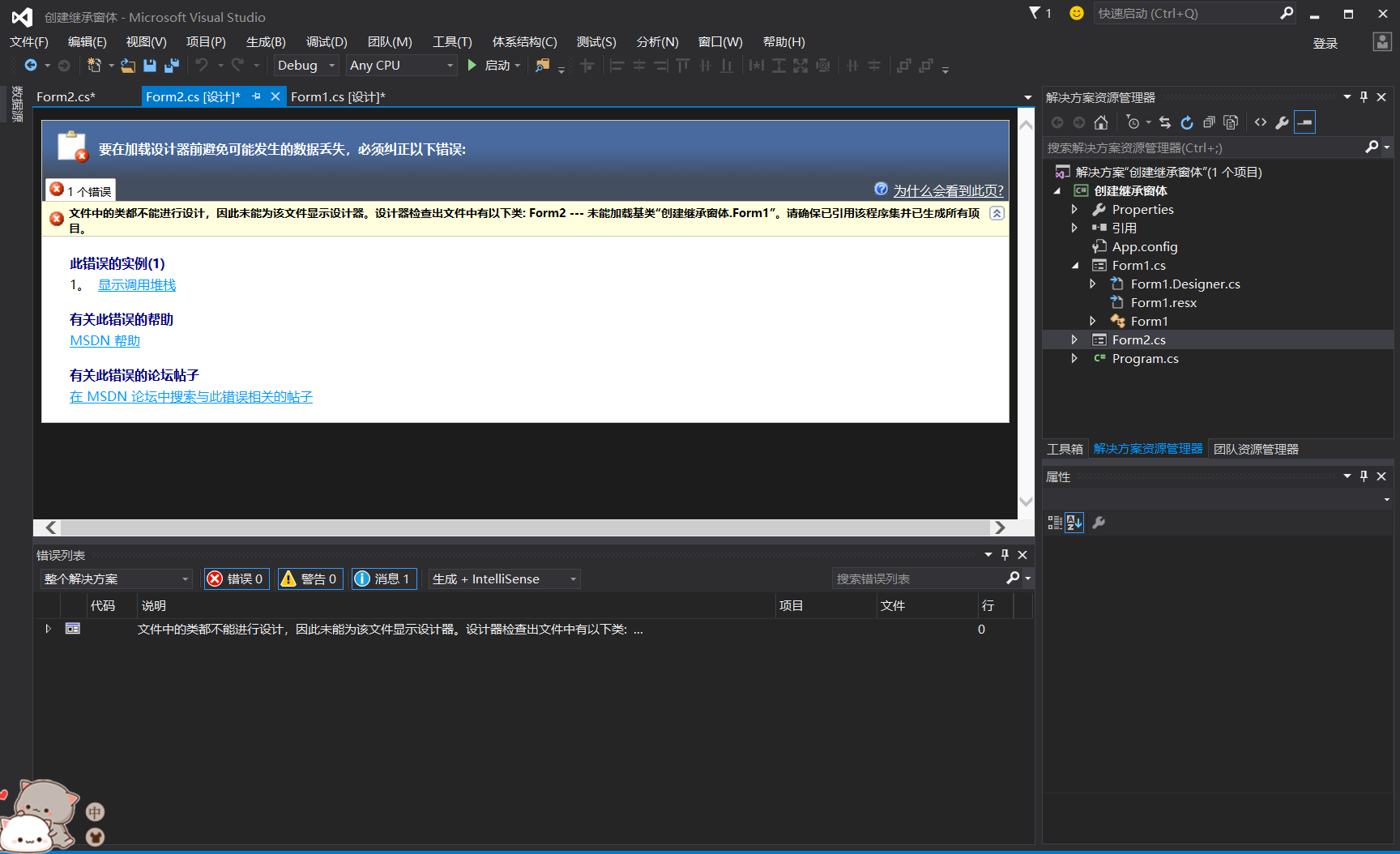The height and width of the screenshot is (854, 1400).
Task: Toggle the 警告 filter in the error list
Action: (x=309, y=579)
